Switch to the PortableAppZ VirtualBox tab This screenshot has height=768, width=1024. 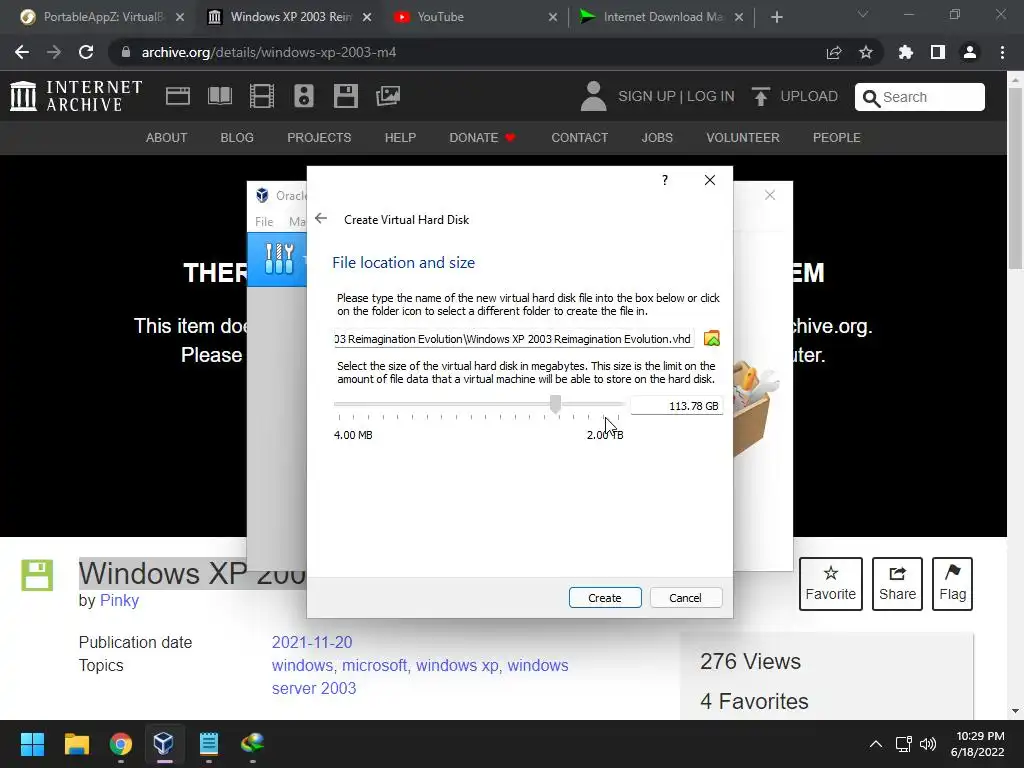click(103, 17)
